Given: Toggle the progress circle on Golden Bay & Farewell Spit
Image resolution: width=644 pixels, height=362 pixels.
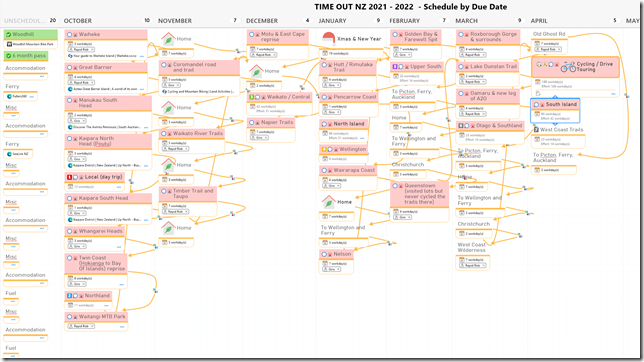Looking at the screenshot, I should tap(395, 35).
